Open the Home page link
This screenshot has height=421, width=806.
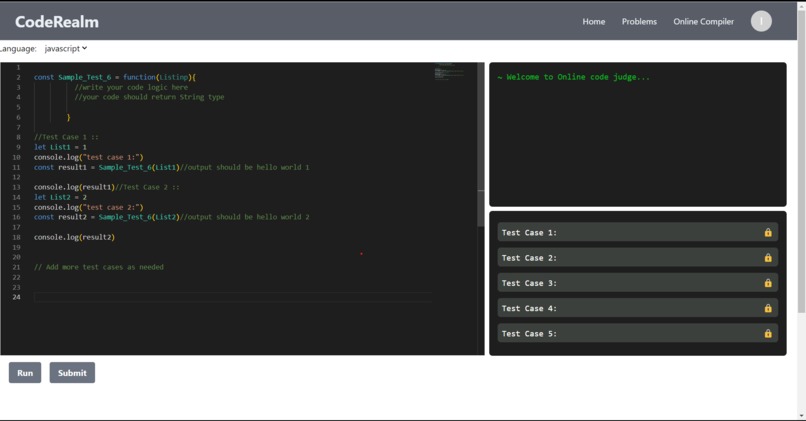pos(593,22)
